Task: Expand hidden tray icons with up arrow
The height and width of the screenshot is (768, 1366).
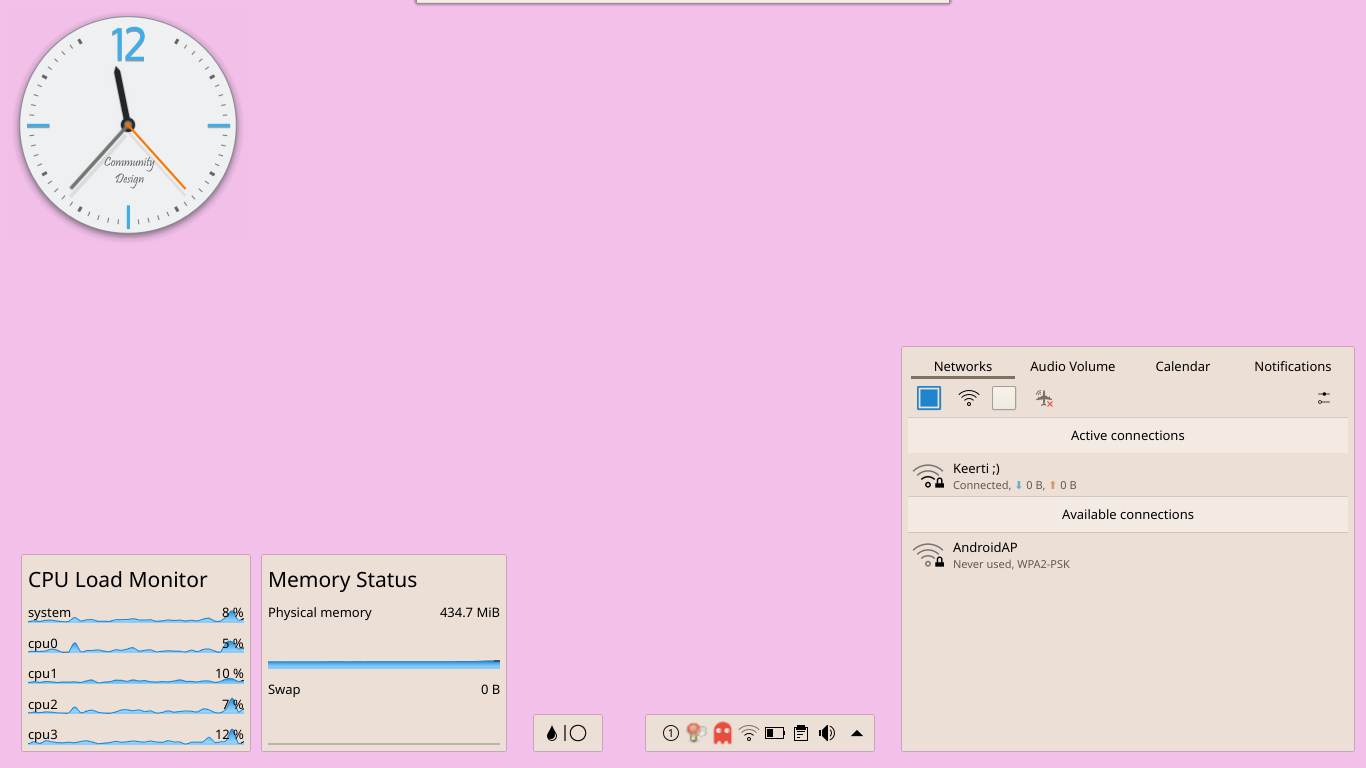Action: click(x=856, y=733)
